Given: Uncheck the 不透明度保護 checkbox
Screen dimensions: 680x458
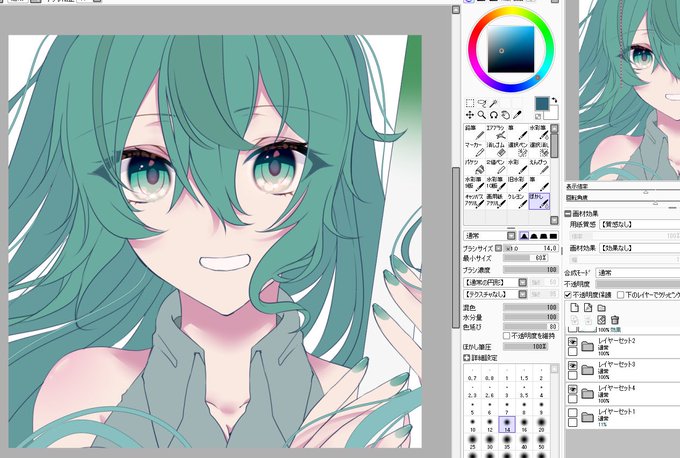Looking at the screenshot, I should point(568,295).
